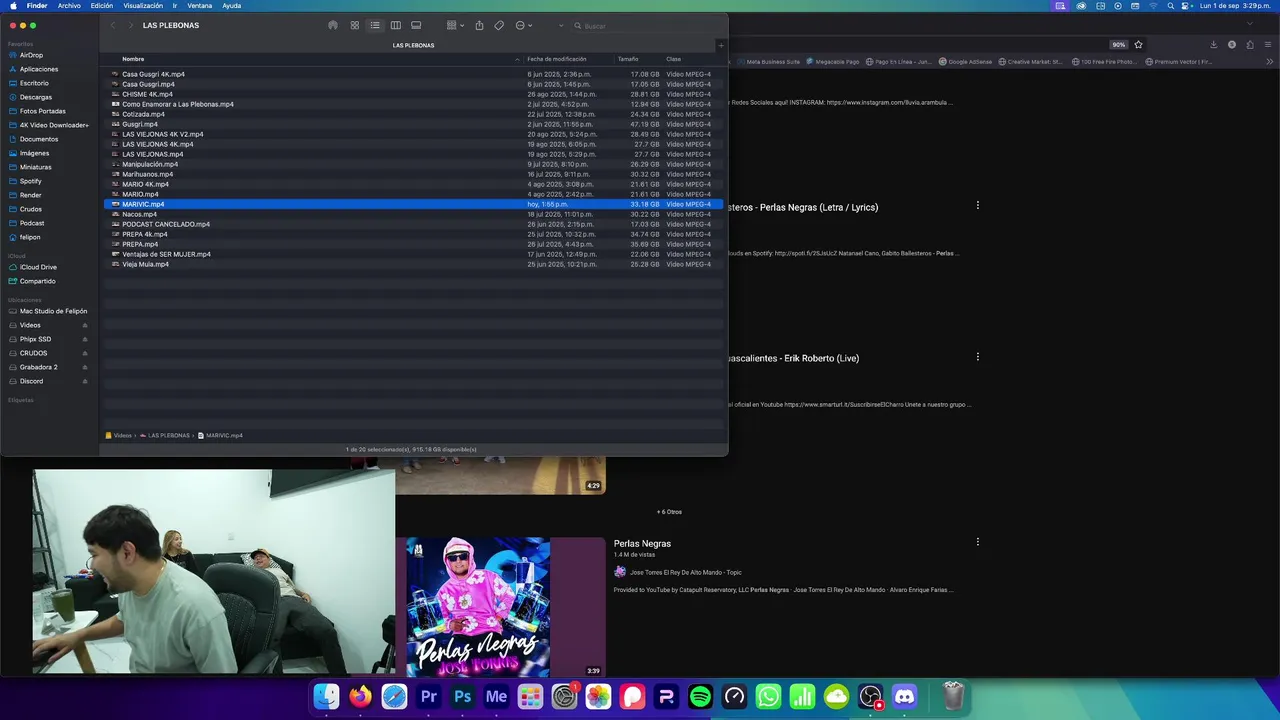Sort by Tamaño column header
This screenshot has width=1280, height=720.
628,59
